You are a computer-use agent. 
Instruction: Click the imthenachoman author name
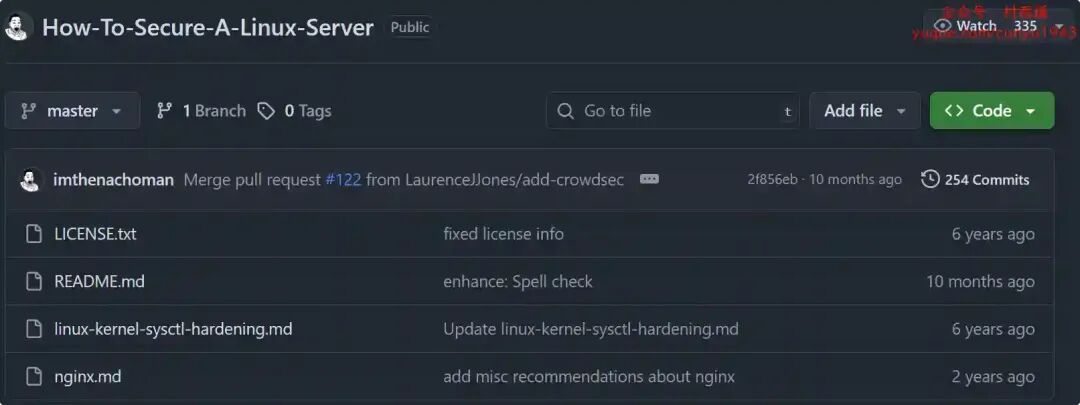(113, 180)
